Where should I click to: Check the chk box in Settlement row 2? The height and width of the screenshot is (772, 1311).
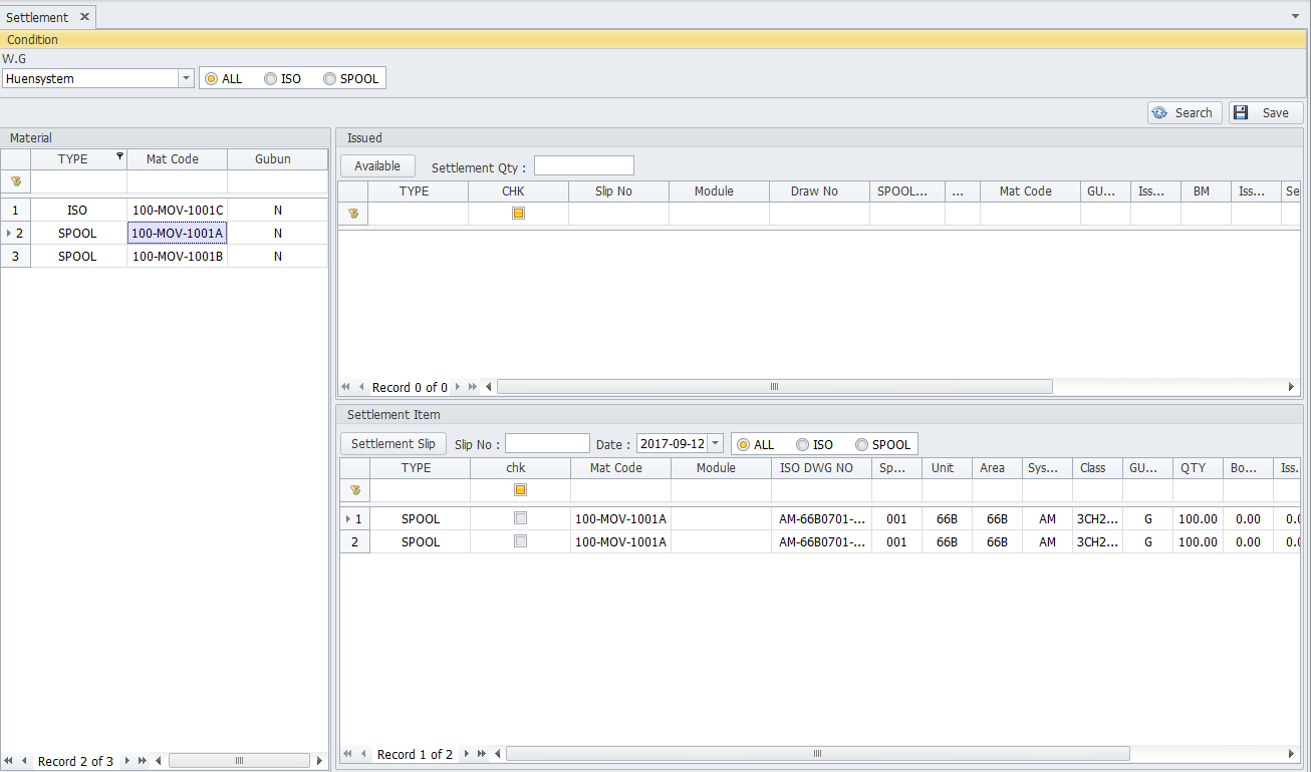[520, 541]
